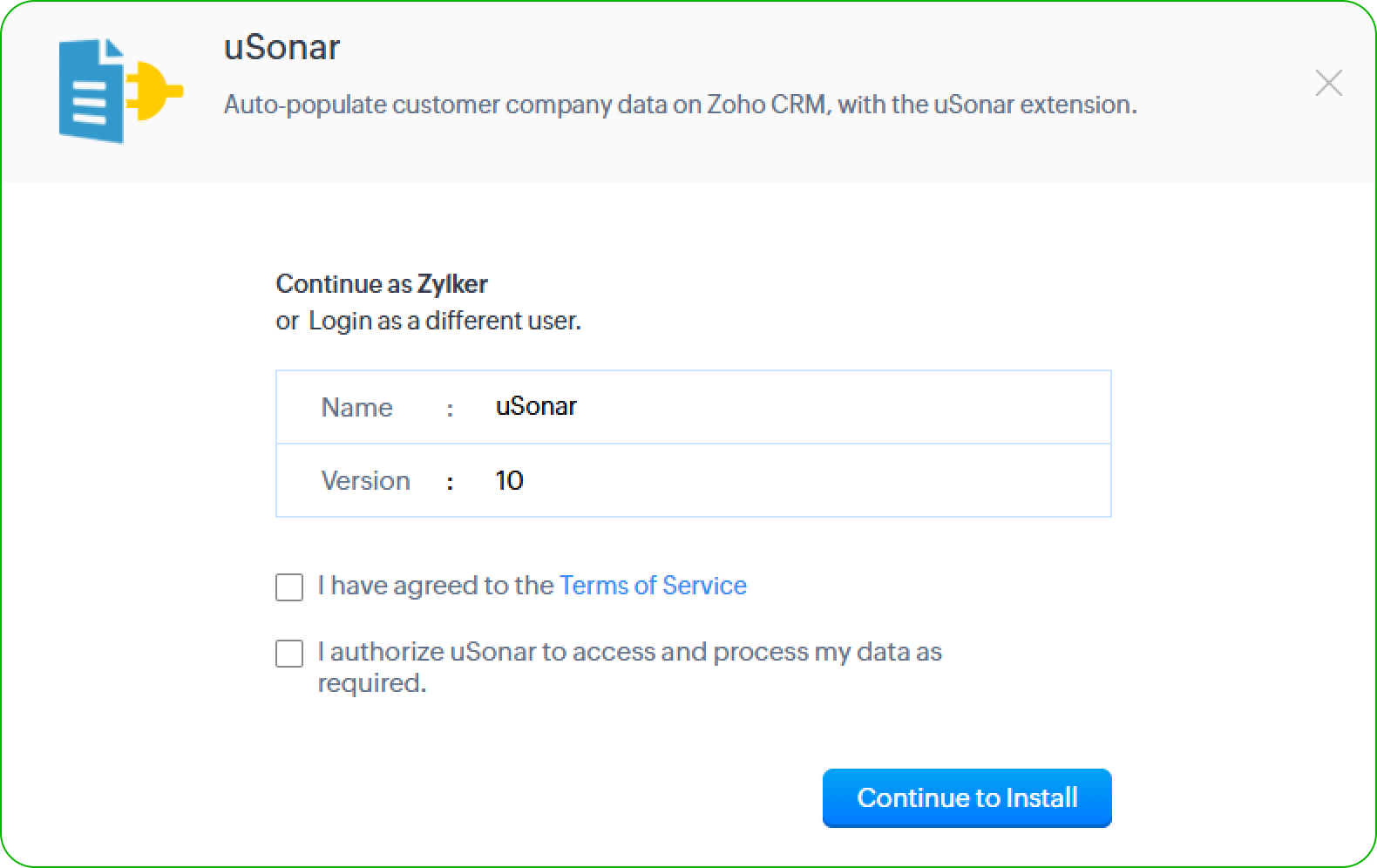Viewport: 1377px width, 868px height.
Task: Open the Terms of Service link
Action: pyautogui.click(x=653, y=586)
